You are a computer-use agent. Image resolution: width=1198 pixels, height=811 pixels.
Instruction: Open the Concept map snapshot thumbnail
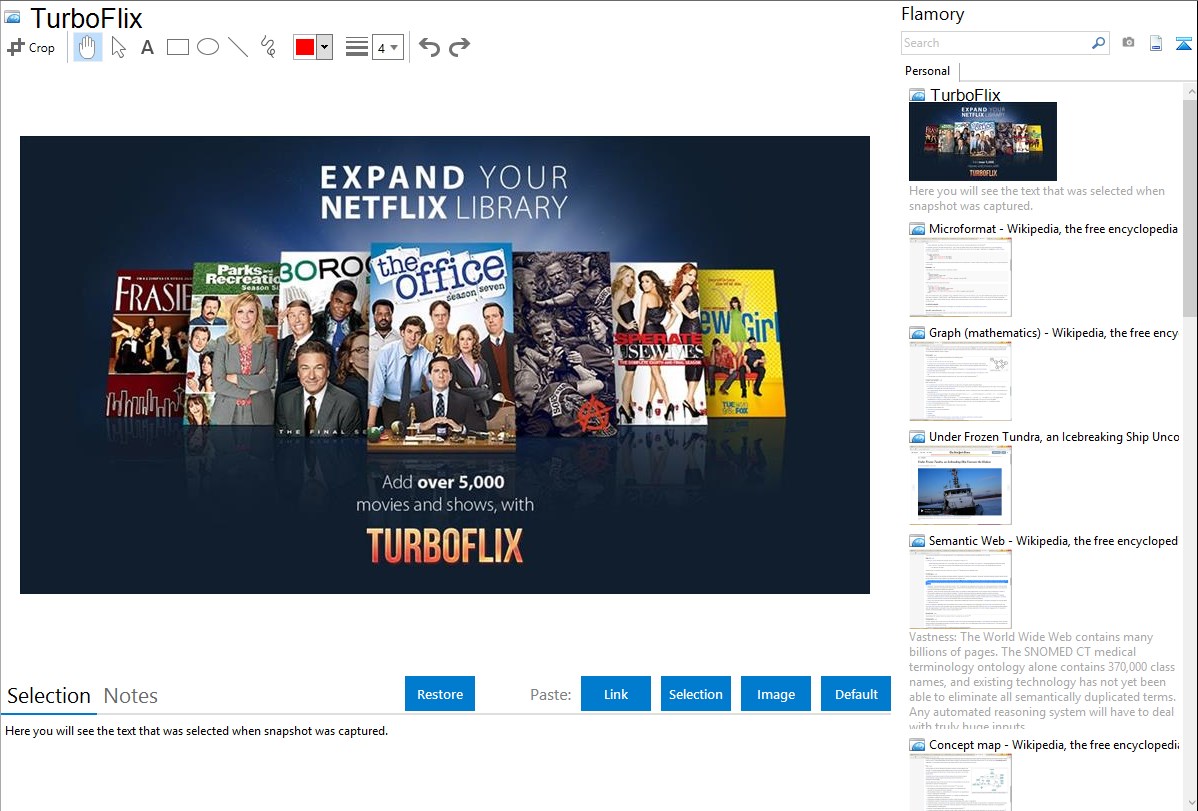coord(960,782)
